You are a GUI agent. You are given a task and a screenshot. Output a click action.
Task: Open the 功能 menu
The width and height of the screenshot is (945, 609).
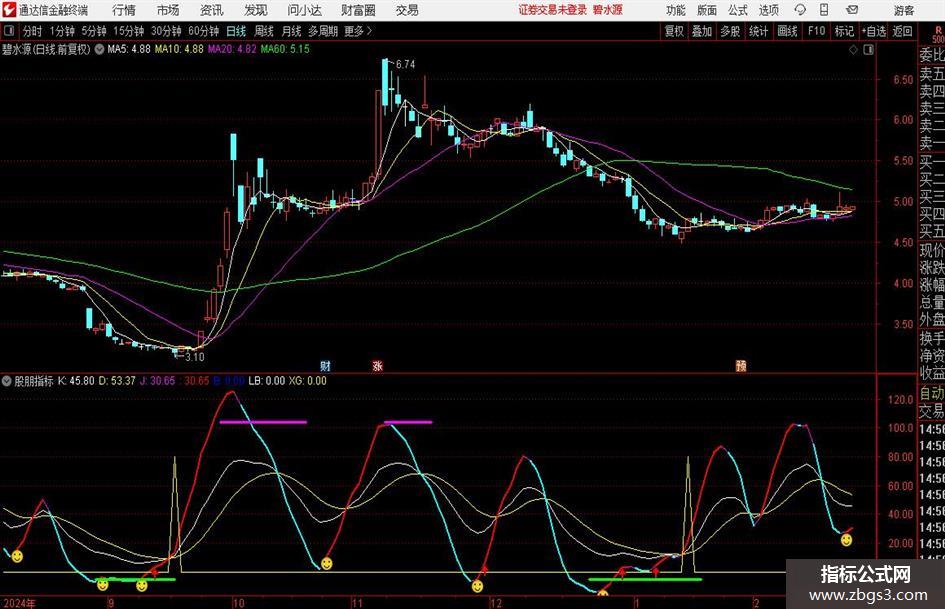676,10
